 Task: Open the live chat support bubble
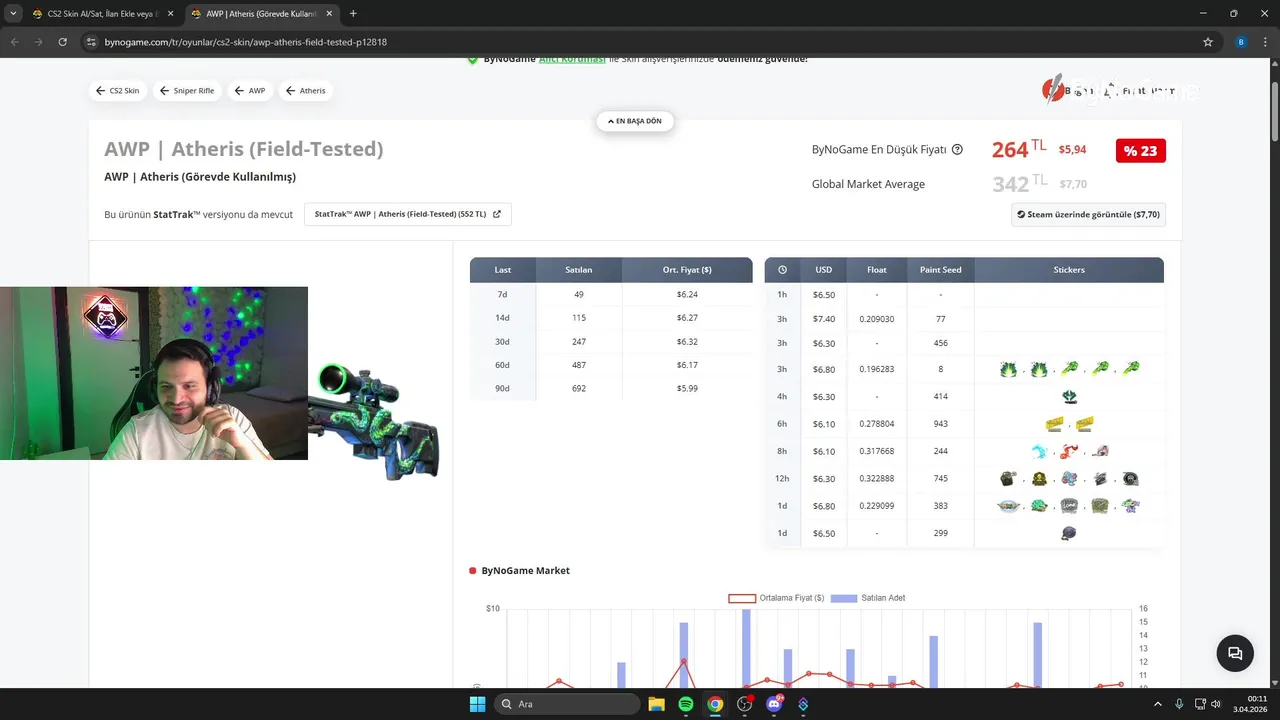[x=1235, y=653]
